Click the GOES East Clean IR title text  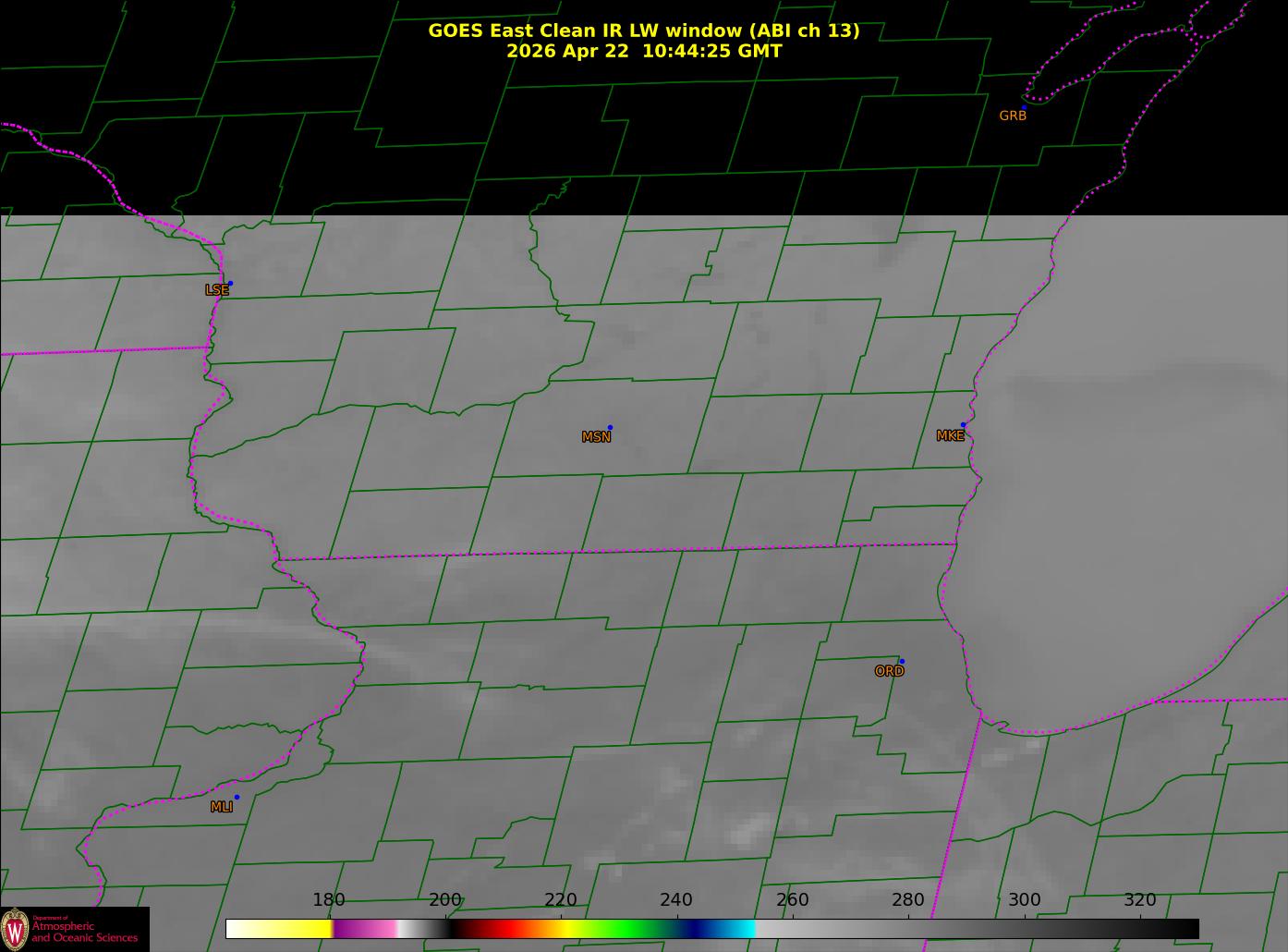coord(644,31)
